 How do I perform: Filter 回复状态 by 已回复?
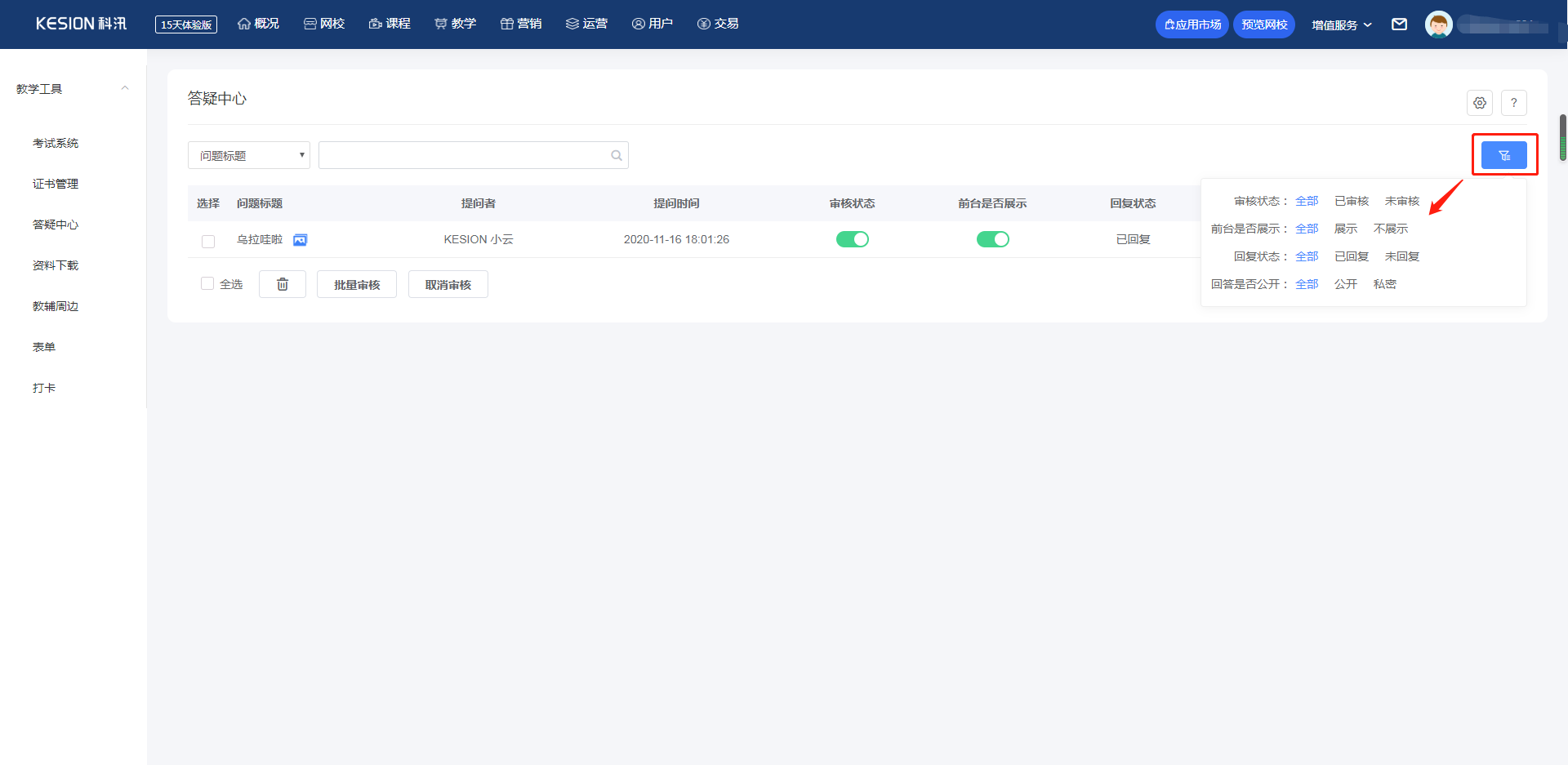1352,256
